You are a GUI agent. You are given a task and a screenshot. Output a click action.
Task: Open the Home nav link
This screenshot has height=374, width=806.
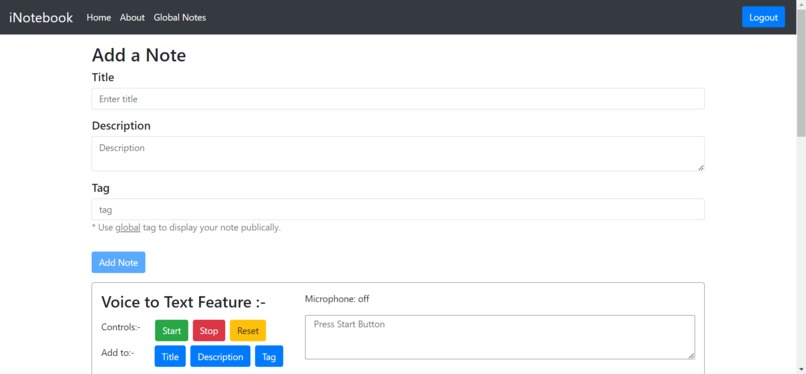99,17
